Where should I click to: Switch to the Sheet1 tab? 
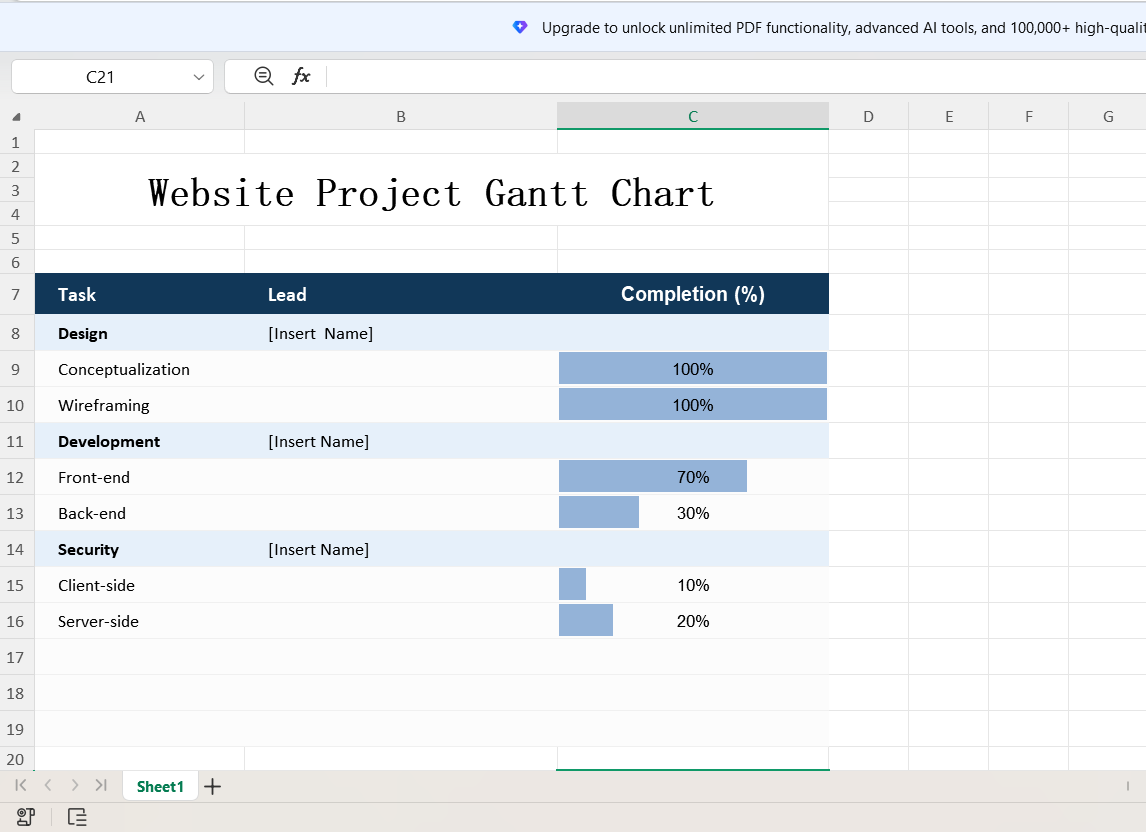(x=160, y=787)
